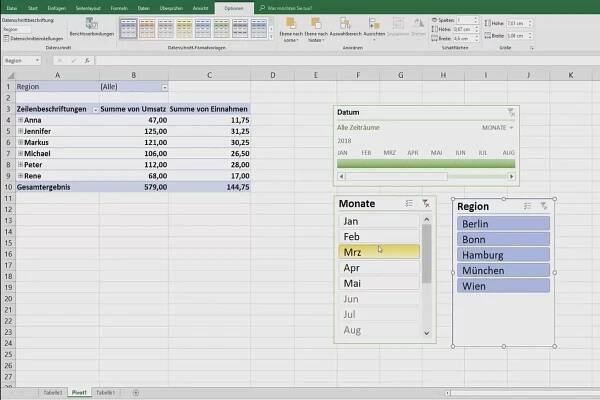This screenshot has height=400, width=600.
Task: Clear filter on Monate slicer
Action: click(x=425, y=203)
